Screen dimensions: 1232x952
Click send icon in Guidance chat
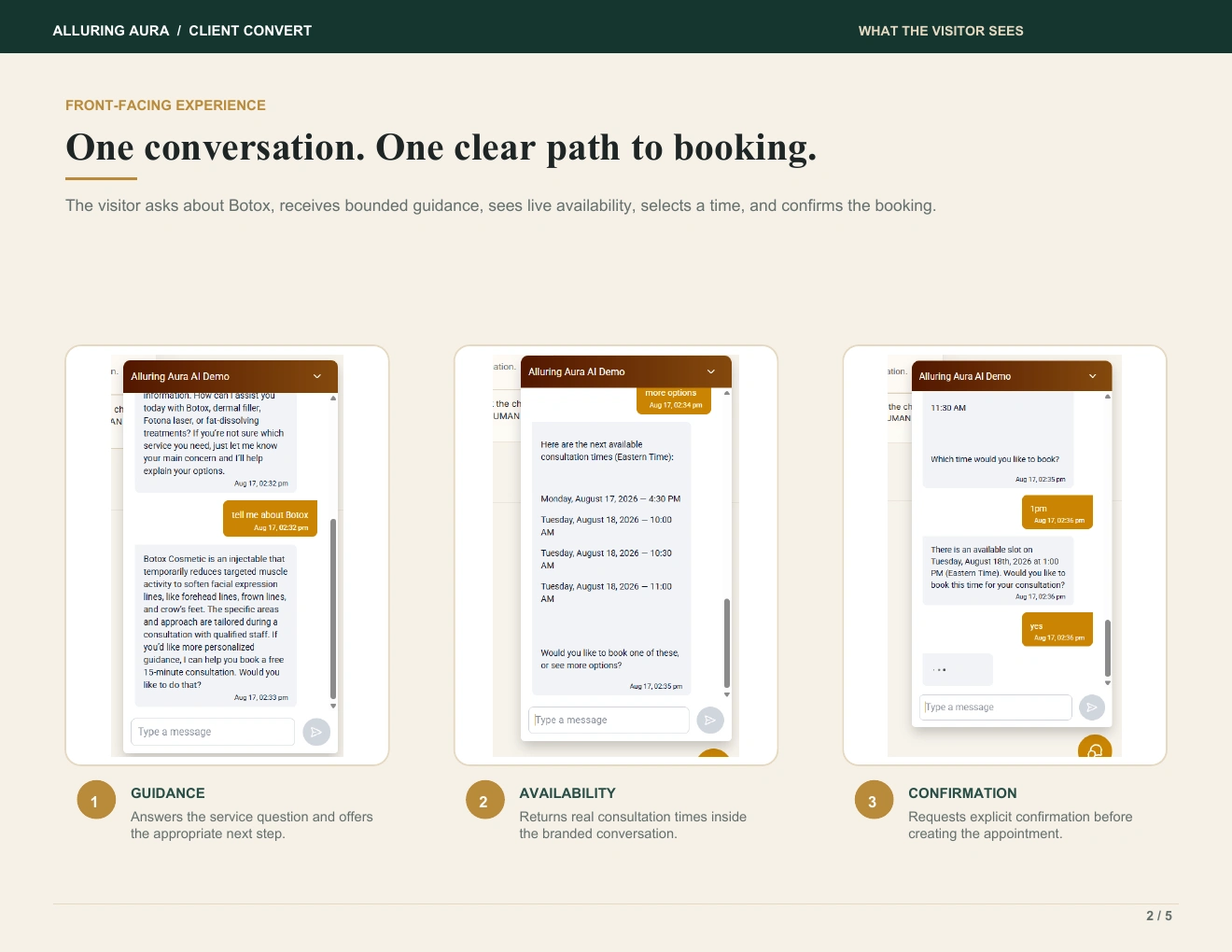pos(316,732)
